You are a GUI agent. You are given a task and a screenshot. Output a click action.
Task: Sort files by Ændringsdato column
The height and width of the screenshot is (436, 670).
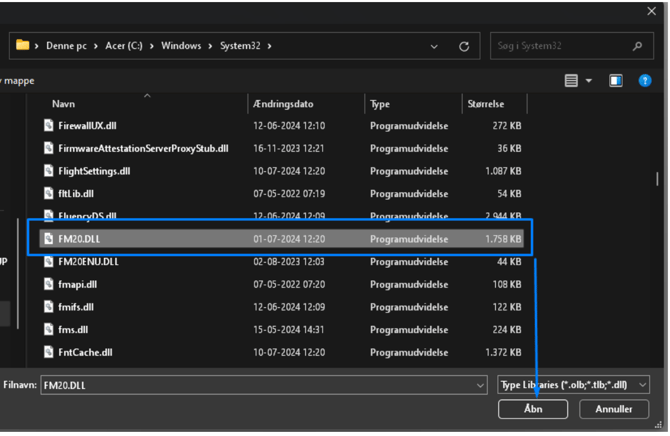pos(284,104)
